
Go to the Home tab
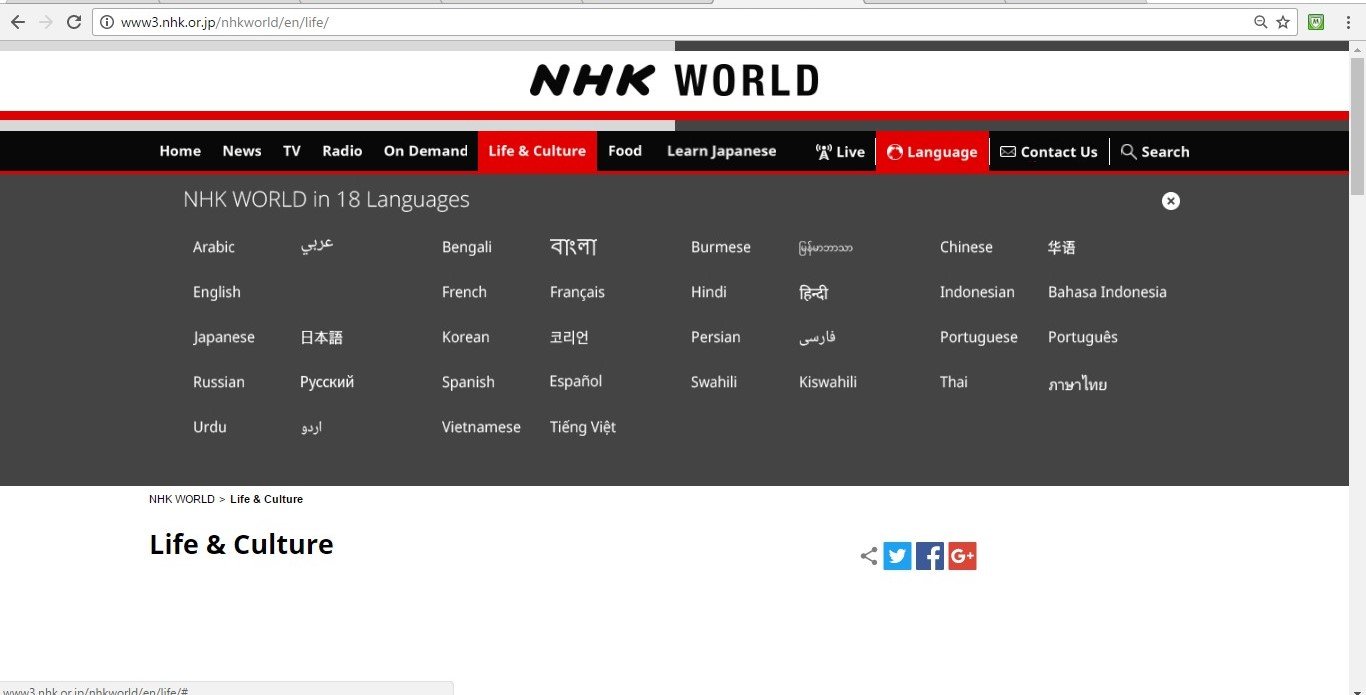tap(180, 151)
